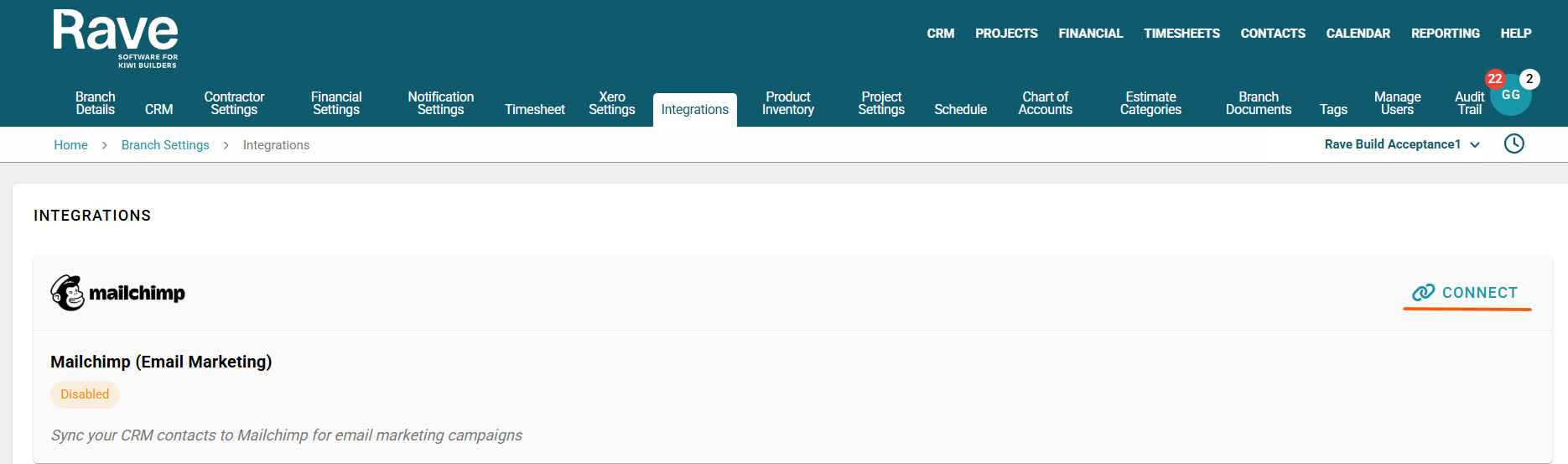Open the CRM top menu

coord(941,34)
